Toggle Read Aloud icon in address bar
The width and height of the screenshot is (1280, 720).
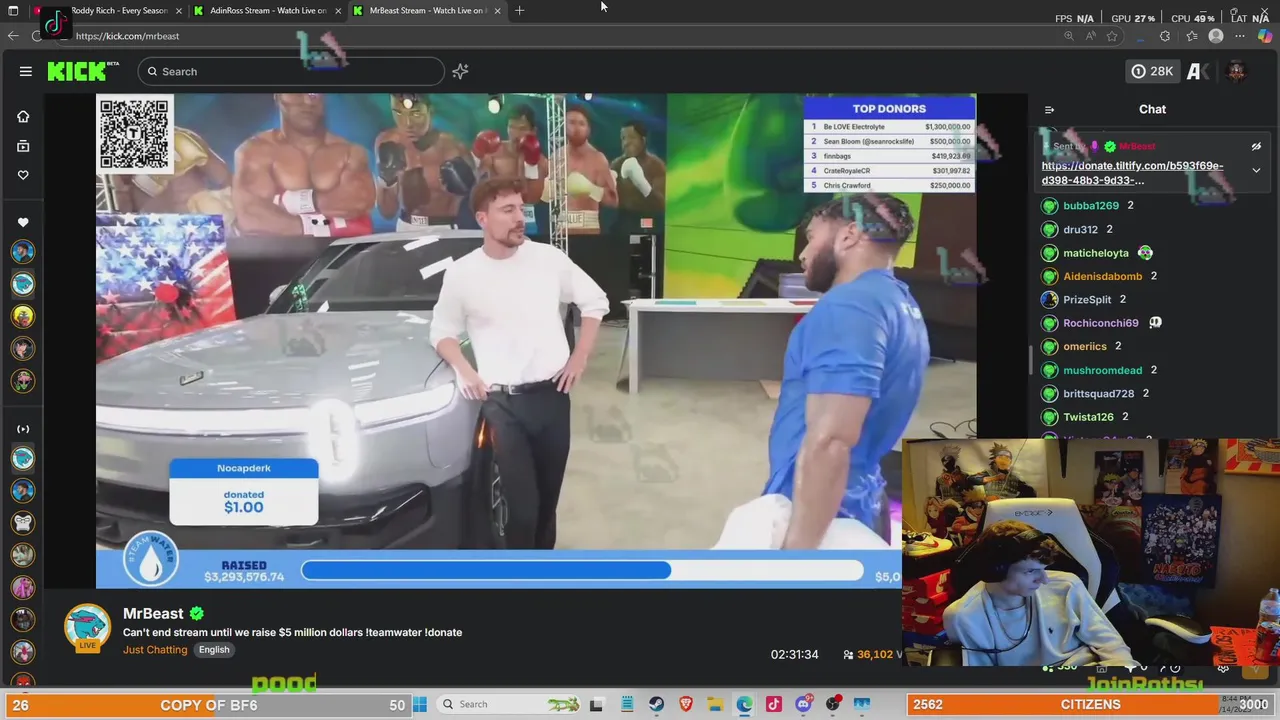coord(1091,36)
